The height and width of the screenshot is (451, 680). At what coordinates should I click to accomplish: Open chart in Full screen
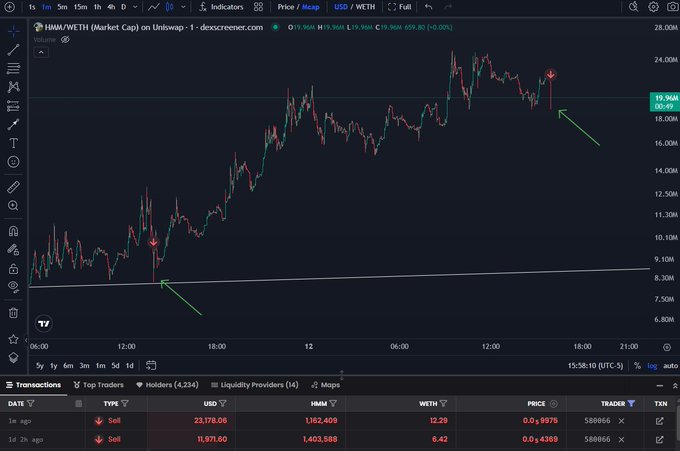click(399, 7)
